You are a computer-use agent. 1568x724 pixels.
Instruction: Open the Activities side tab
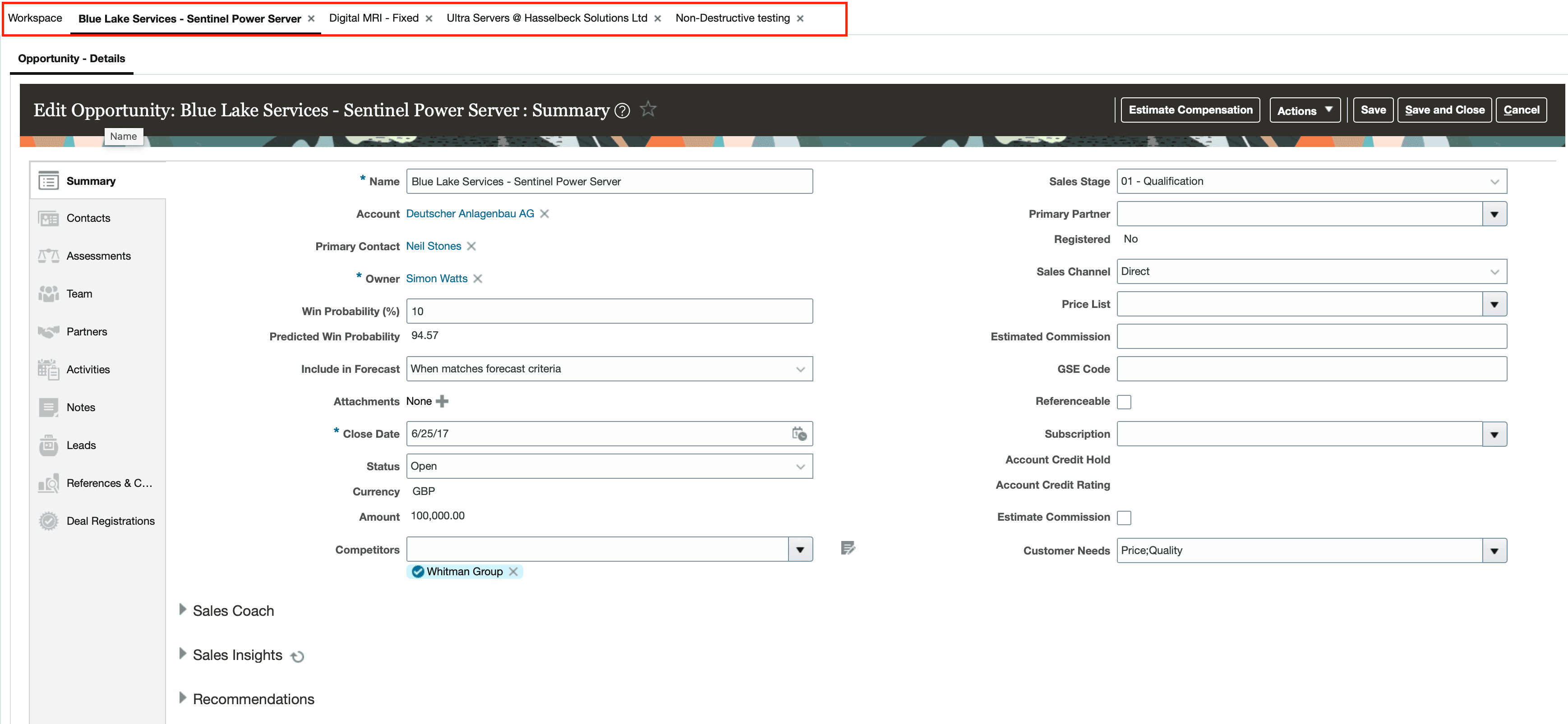click(88, 369)
